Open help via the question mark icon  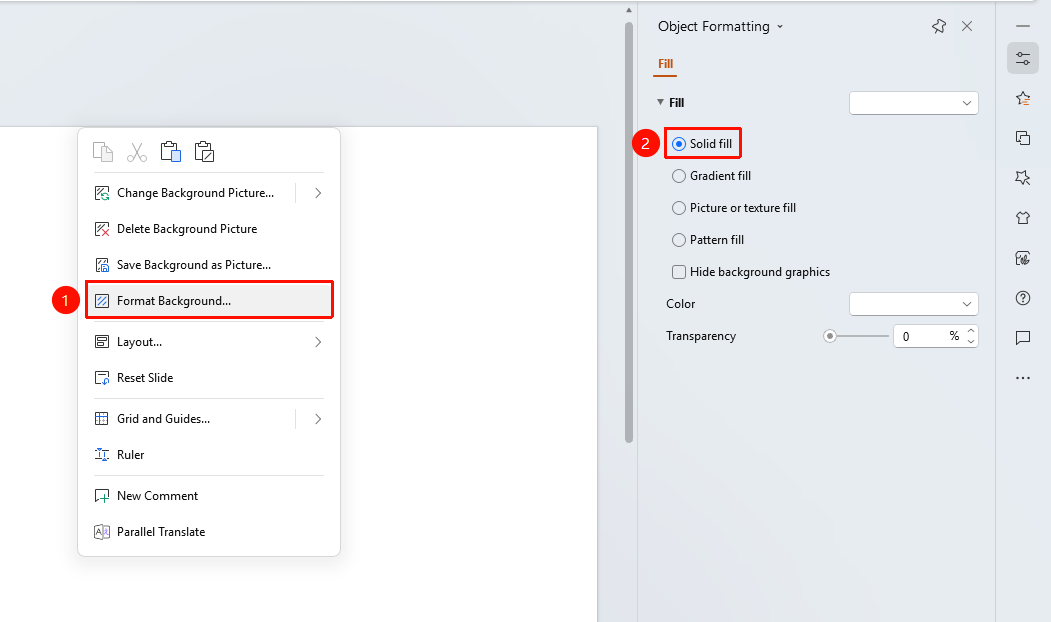(1023, 298)
